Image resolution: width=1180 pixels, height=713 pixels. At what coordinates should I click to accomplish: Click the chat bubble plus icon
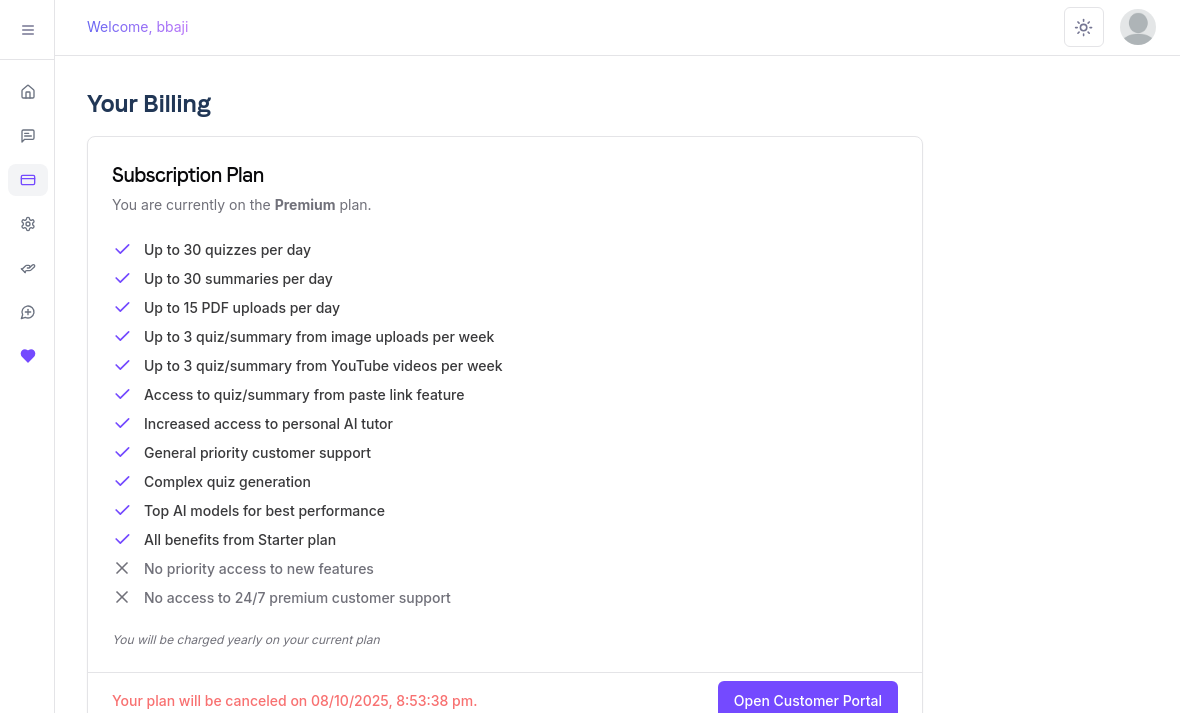click(x=28, y=312)
